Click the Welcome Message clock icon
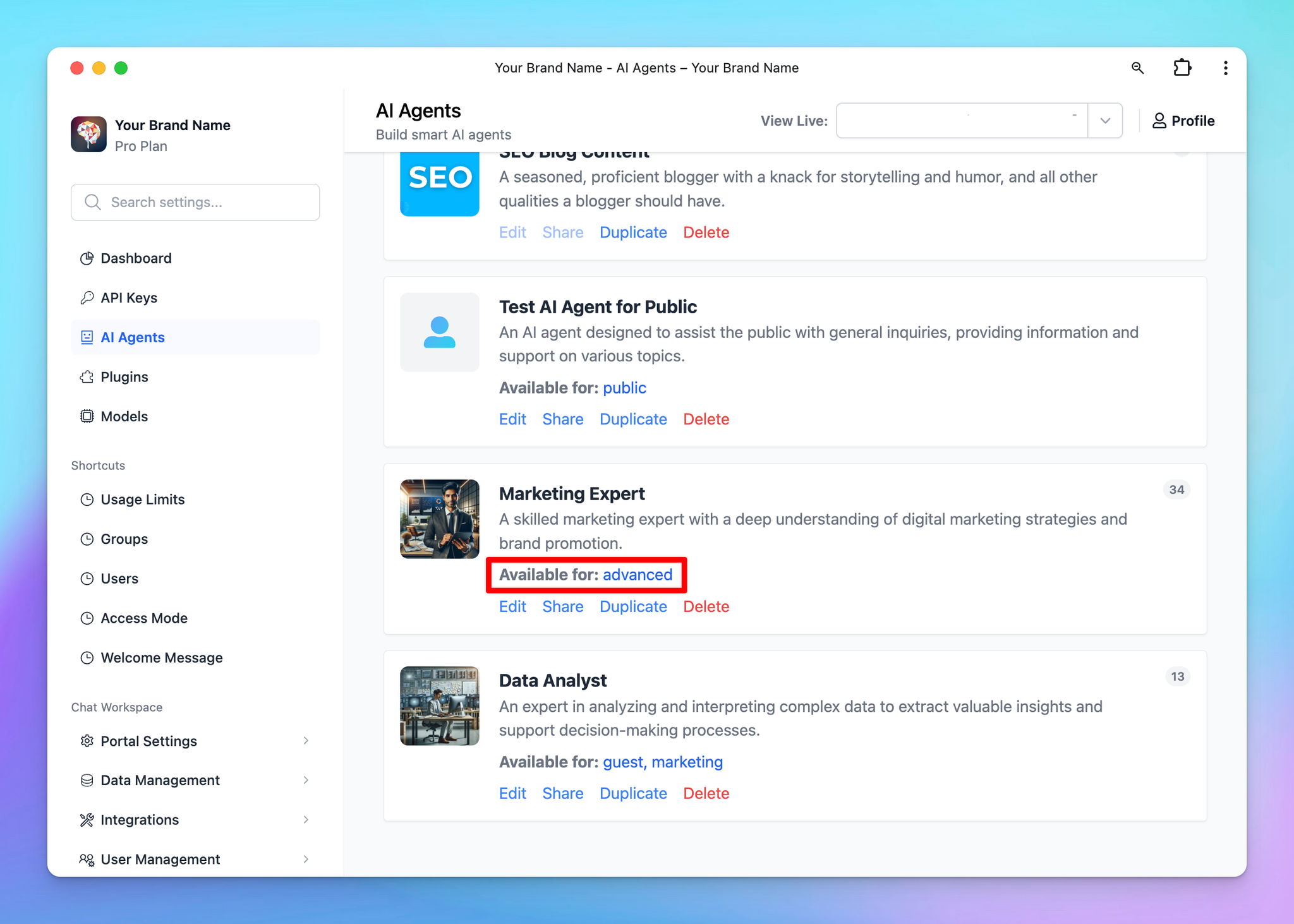 click(x=87, y=657)
